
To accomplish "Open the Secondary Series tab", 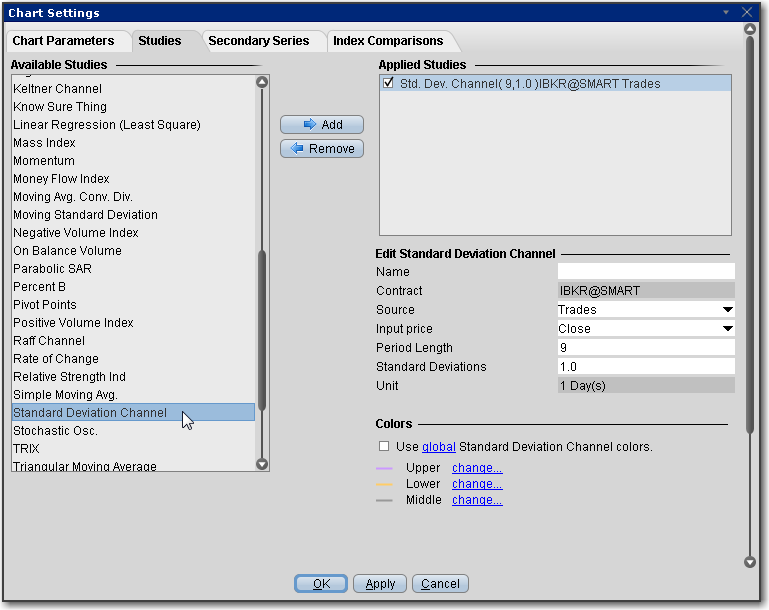I will pos(258,41).
